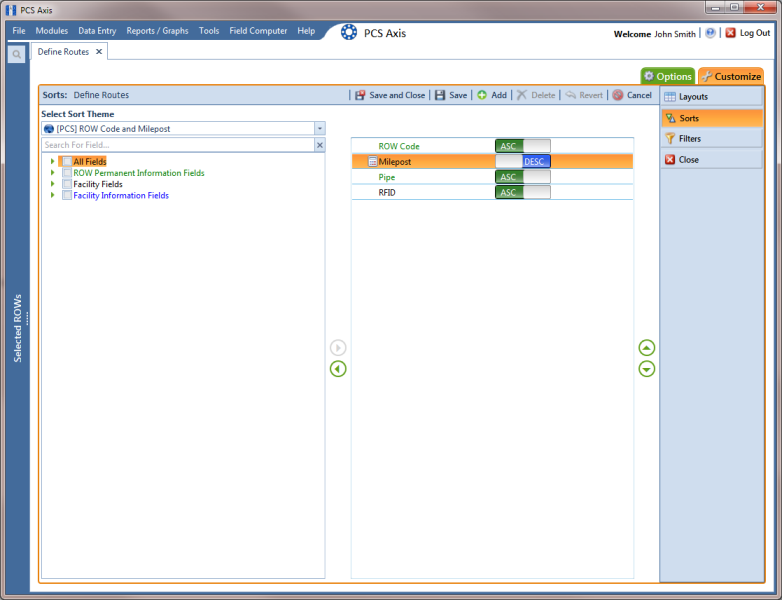Clear the Search For Field box
This screenshot has width=782, height=600.
click(x=320, y=145)
